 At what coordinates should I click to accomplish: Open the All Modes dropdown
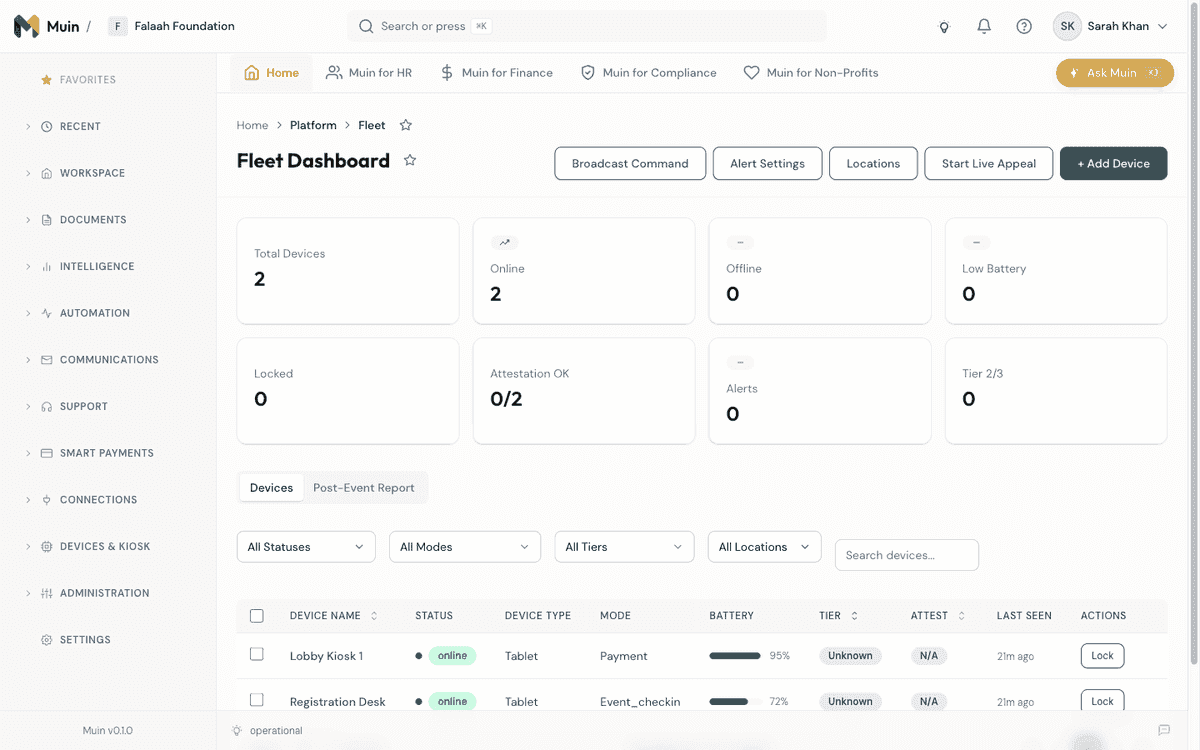coord(465,547)
